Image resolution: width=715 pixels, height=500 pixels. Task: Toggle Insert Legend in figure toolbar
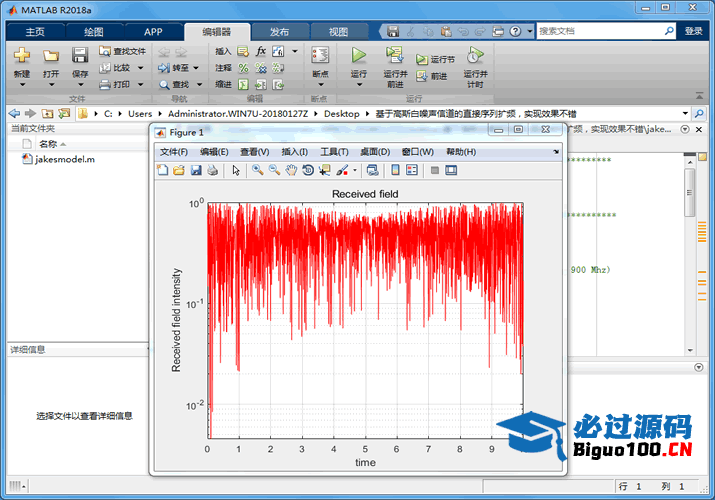(412, 170)
